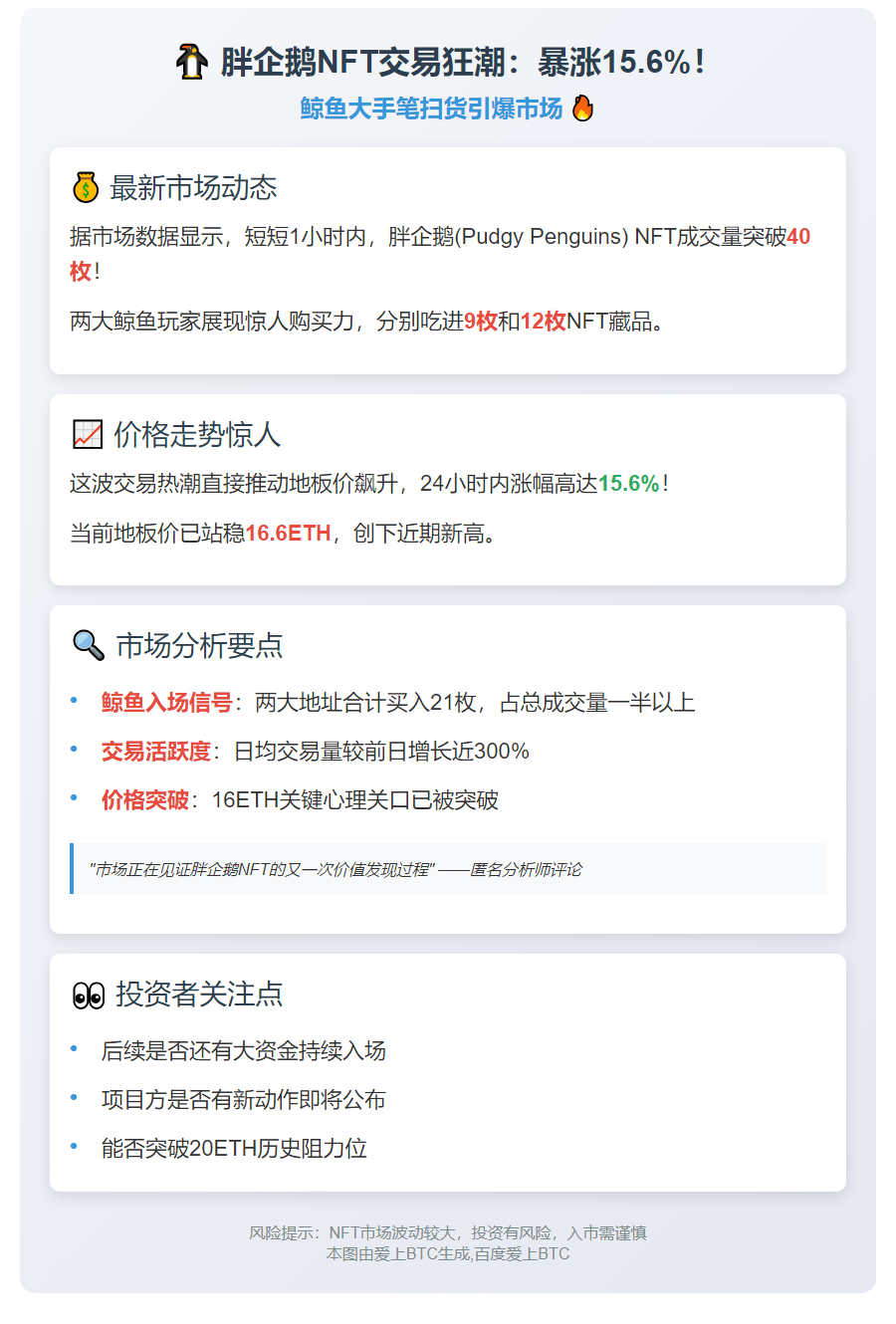Click the 风险提示 disclaimer text
The image size is (896, 1324).
(448, 1233)
